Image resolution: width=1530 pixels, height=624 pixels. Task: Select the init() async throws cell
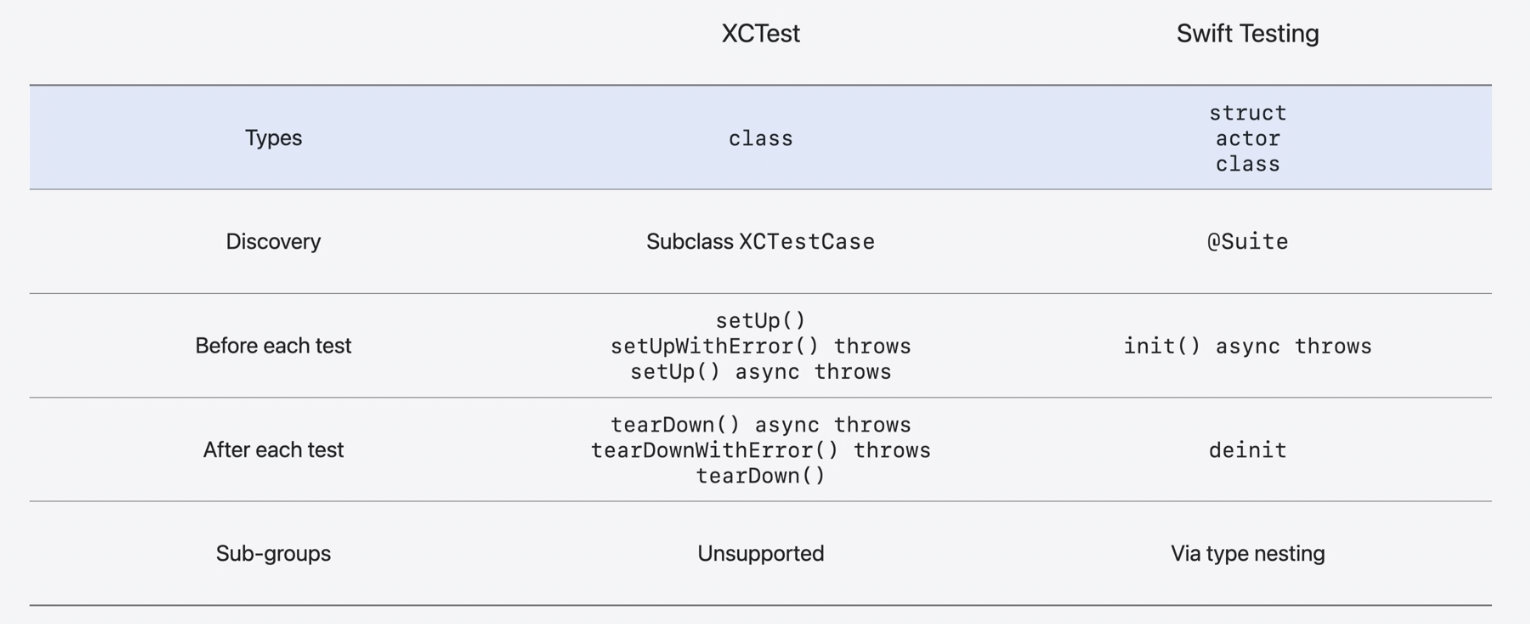tap(1248, 346)
